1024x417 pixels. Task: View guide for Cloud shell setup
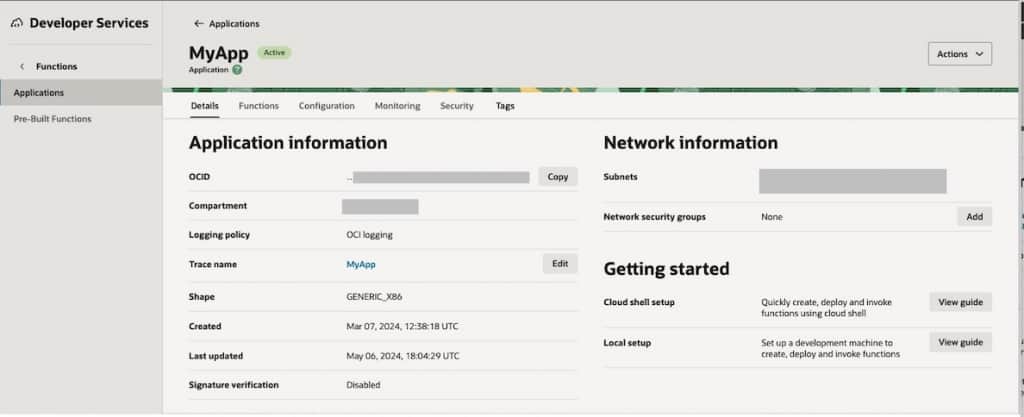960,302
